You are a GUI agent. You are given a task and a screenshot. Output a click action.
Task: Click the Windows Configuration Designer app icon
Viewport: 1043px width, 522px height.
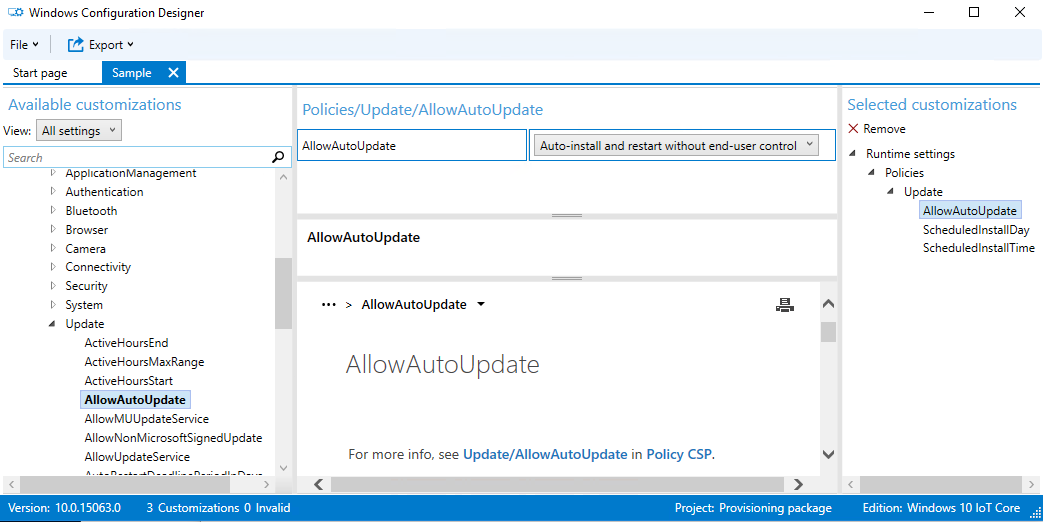click(x=15, y=13)
